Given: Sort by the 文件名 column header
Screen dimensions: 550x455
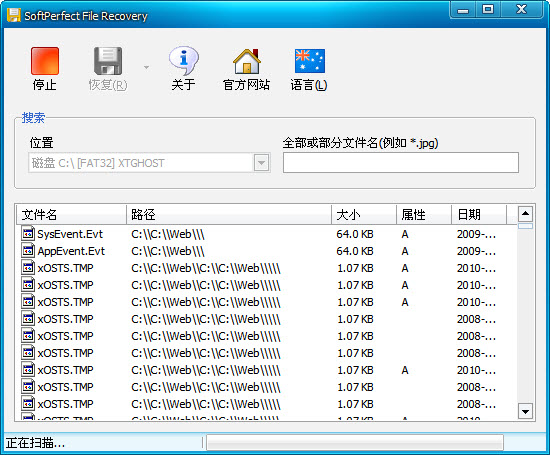Looking at the screenshot, I should (x=71, y=214).
